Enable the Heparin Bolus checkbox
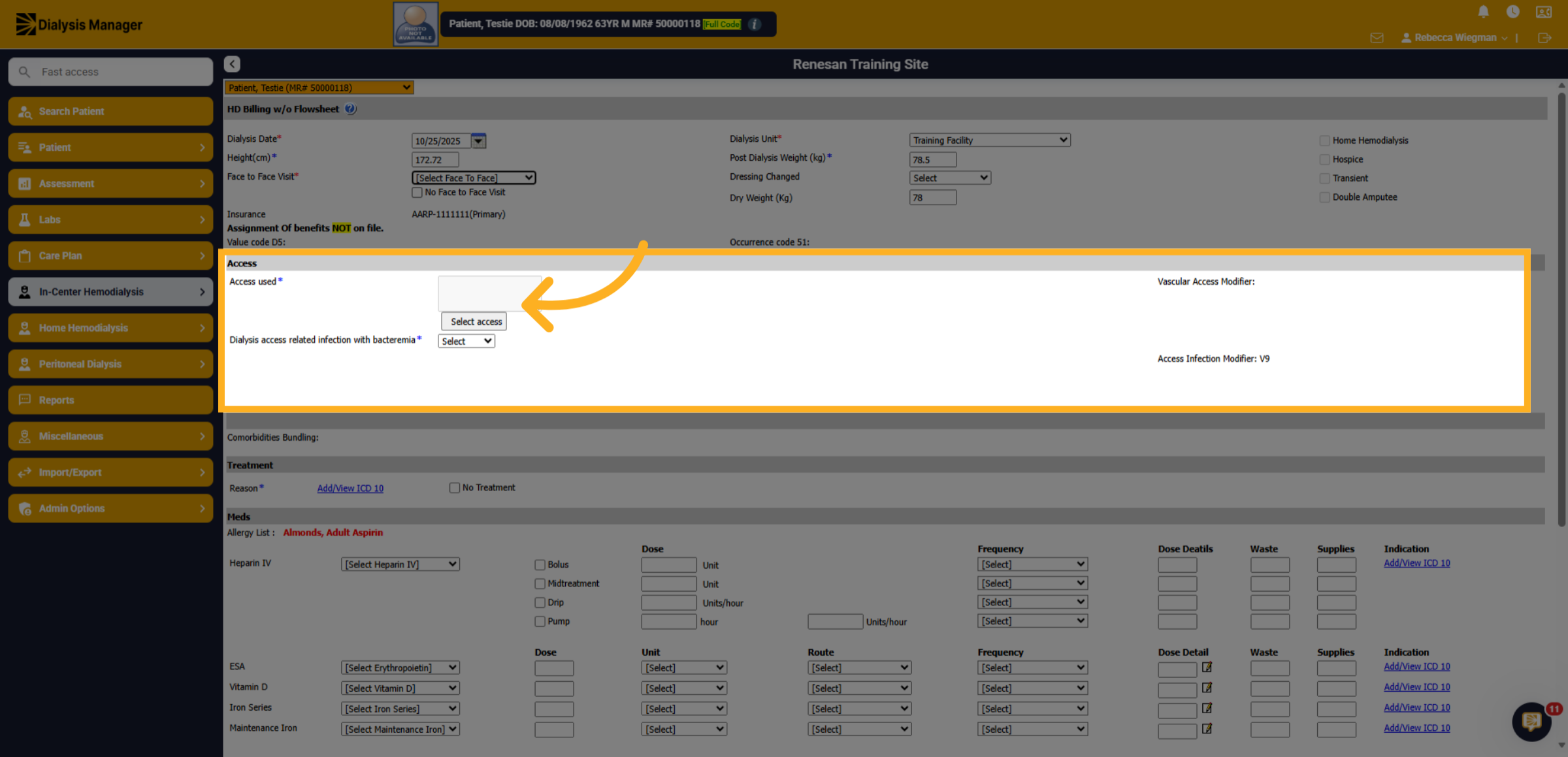Screen dimensions: 1568x757 click(540, 564)
